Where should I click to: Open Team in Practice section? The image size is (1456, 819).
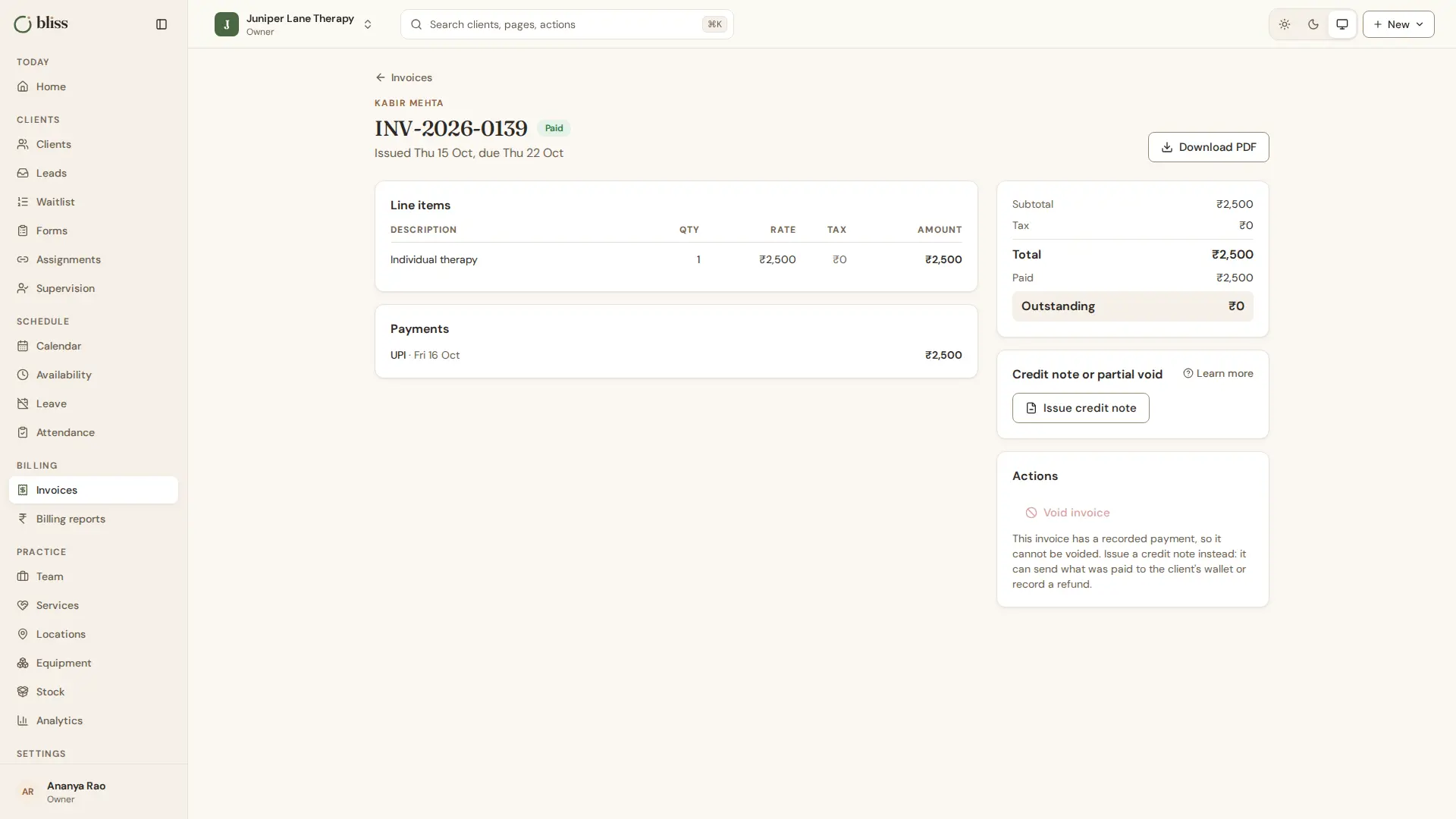click(x=93, y=576)
